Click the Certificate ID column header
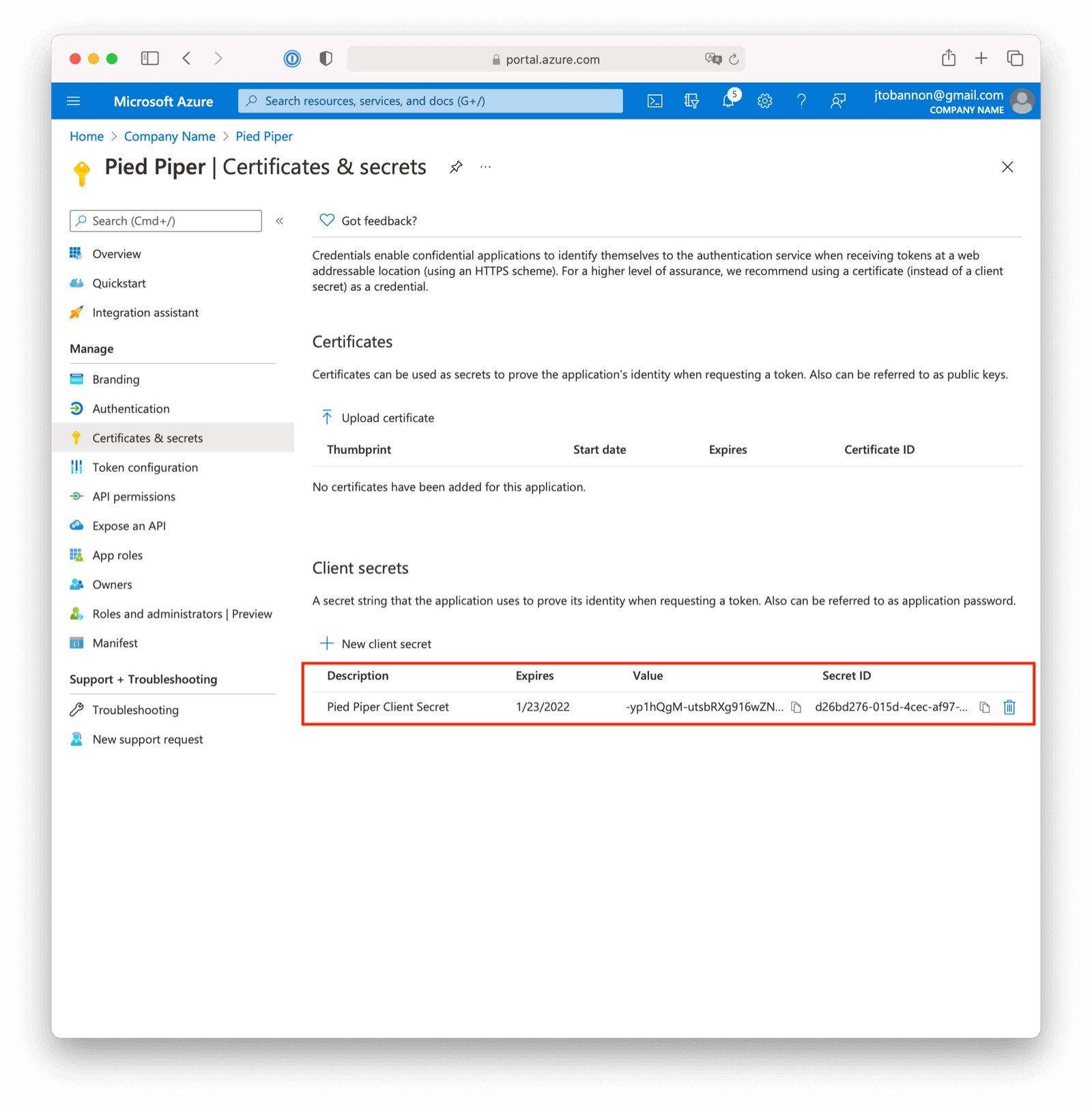The width and height of the screenshot is (1092, 1106). click(879, 450)
